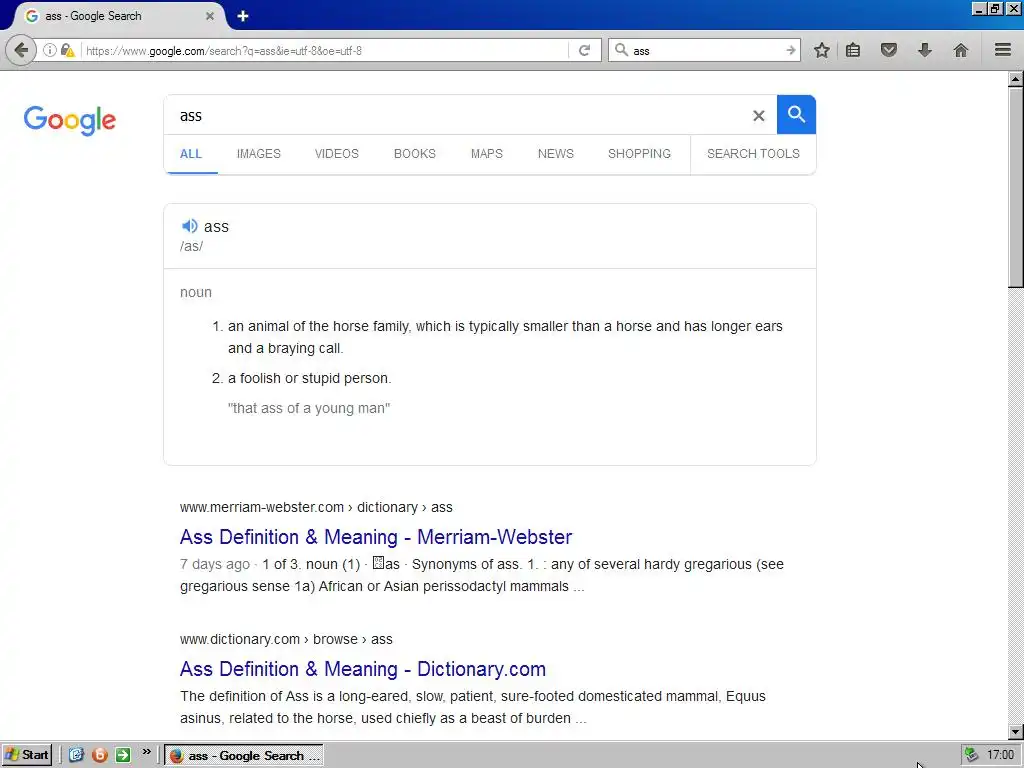Screen dimensions: 1024x768
Task: Open the Windows Start menu
Action: click(27, 755)
